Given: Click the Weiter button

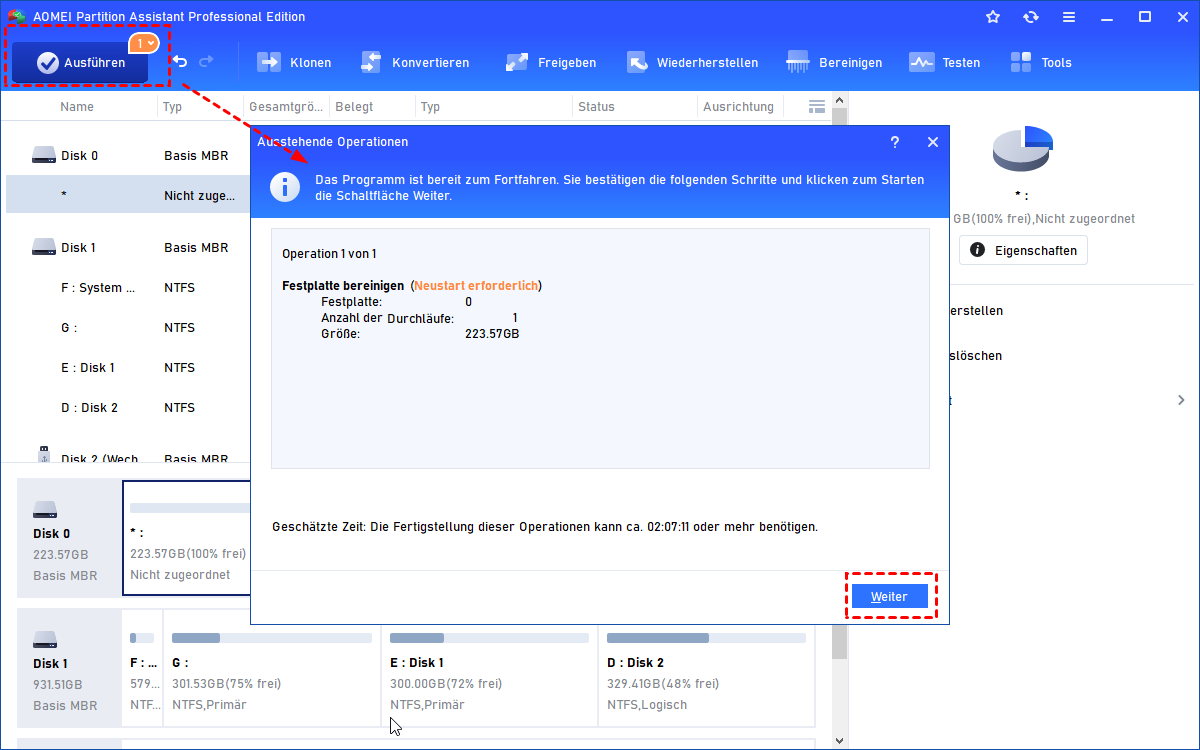Looking at the screenshot, I should pyautogui.click(x=889, y=596).
